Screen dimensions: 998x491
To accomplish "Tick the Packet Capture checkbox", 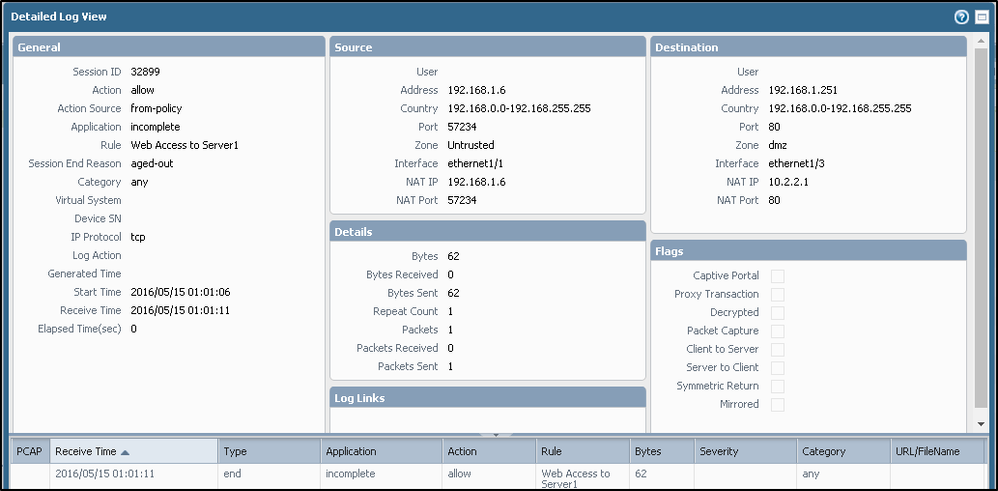I will (777, 331).
